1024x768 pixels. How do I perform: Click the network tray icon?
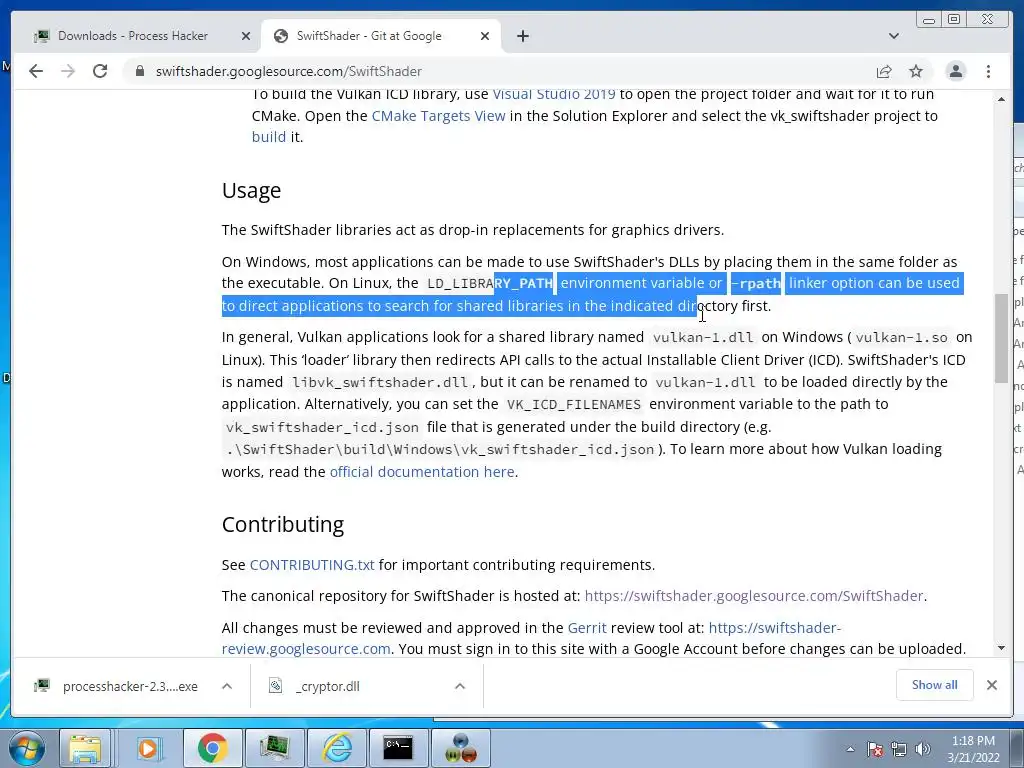coord(899,749)
